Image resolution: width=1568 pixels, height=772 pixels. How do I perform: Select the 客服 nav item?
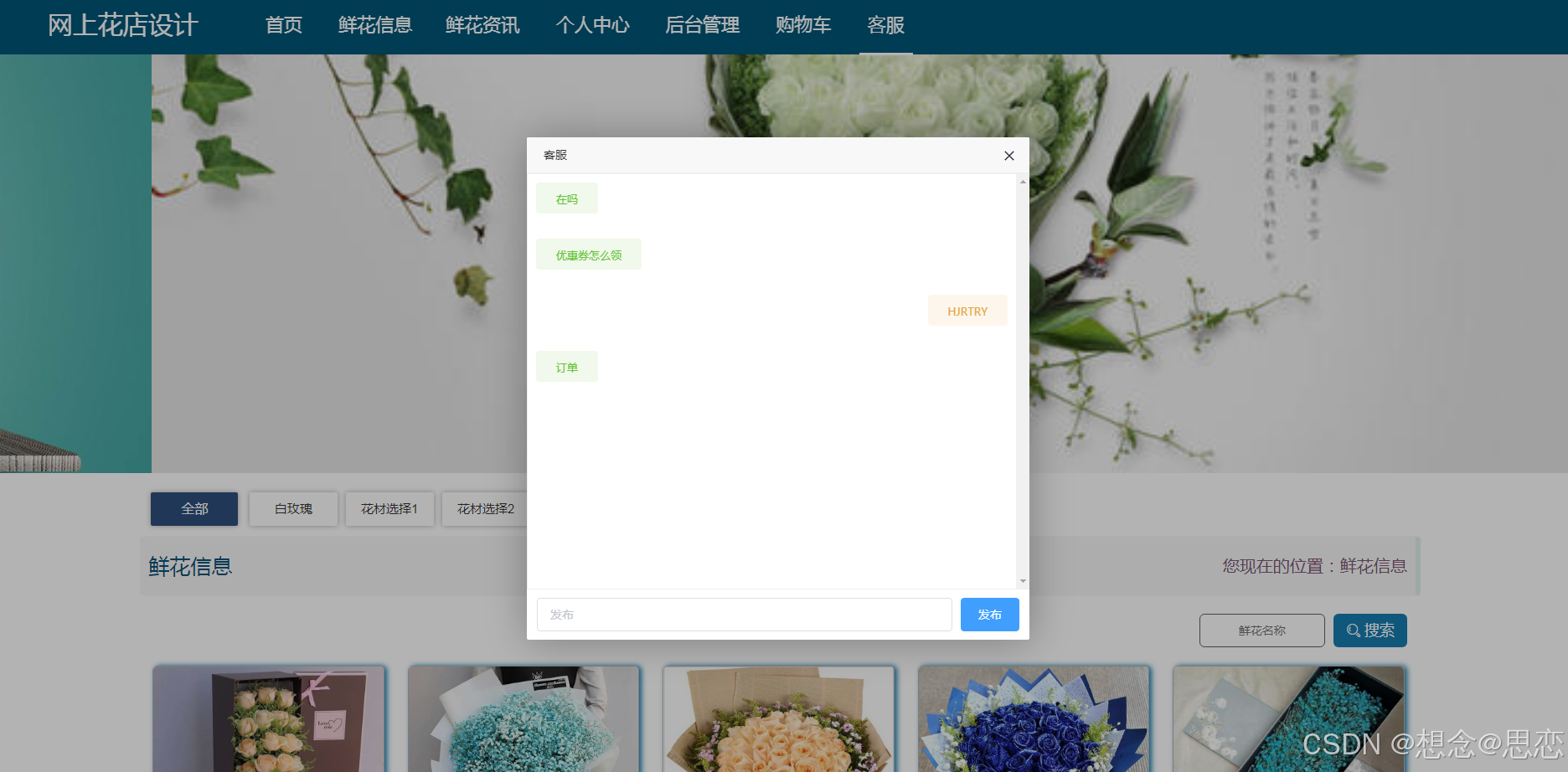pos(886,25)
